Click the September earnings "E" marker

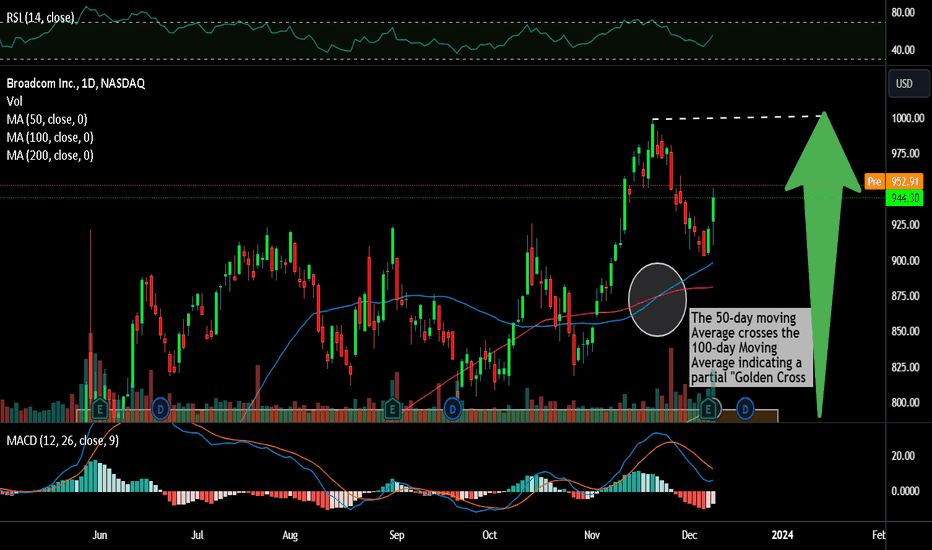pos(392,409)
